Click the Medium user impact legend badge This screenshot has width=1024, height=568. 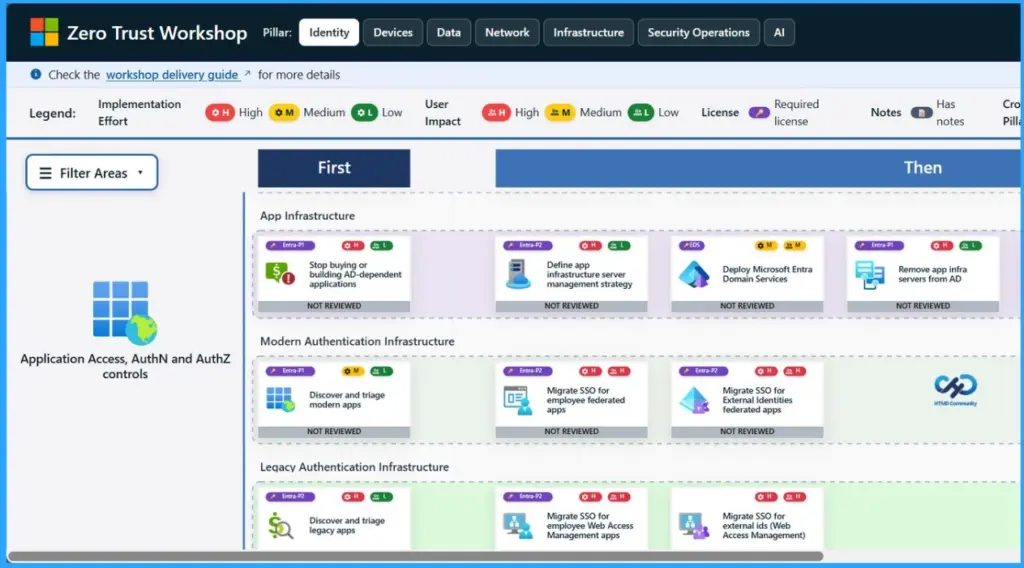(560, 112)
